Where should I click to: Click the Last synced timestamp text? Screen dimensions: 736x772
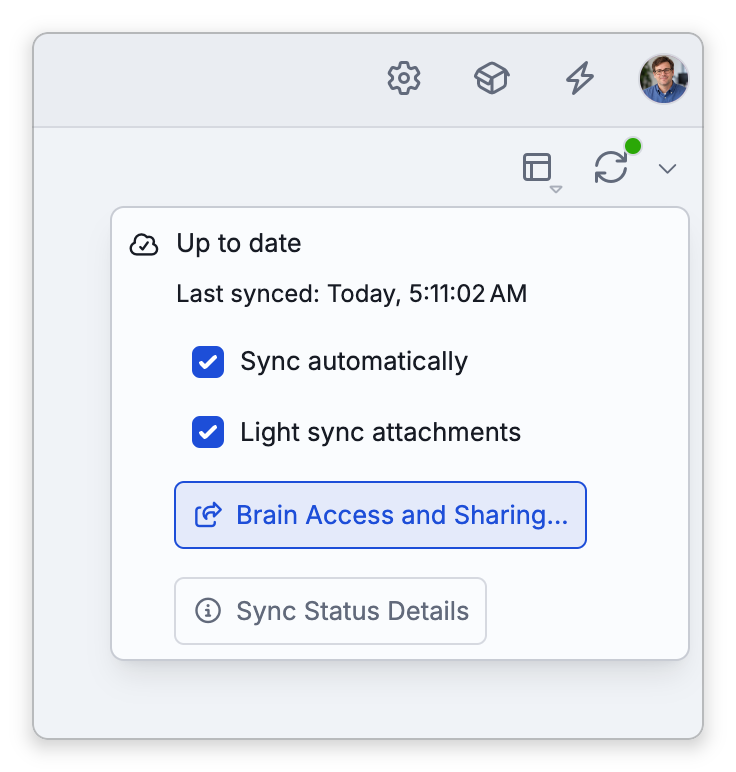(352, 293)
